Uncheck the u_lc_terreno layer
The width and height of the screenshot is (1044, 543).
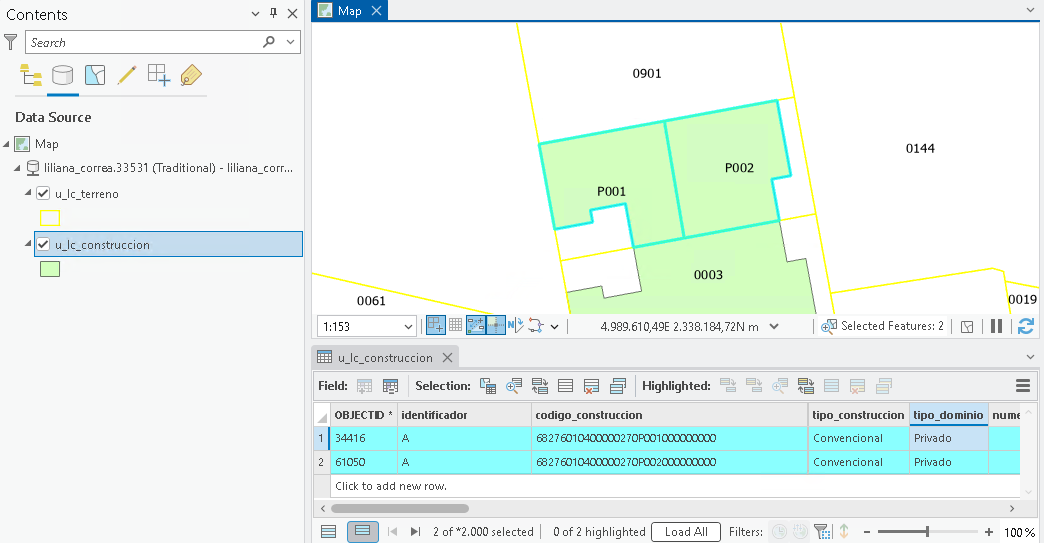pos(43,194)
